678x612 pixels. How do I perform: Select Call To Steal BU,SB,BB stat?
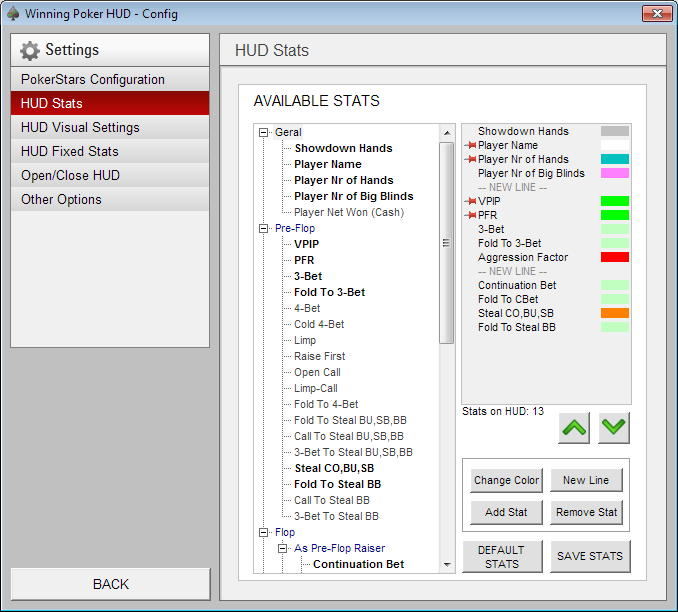point(349,436)
